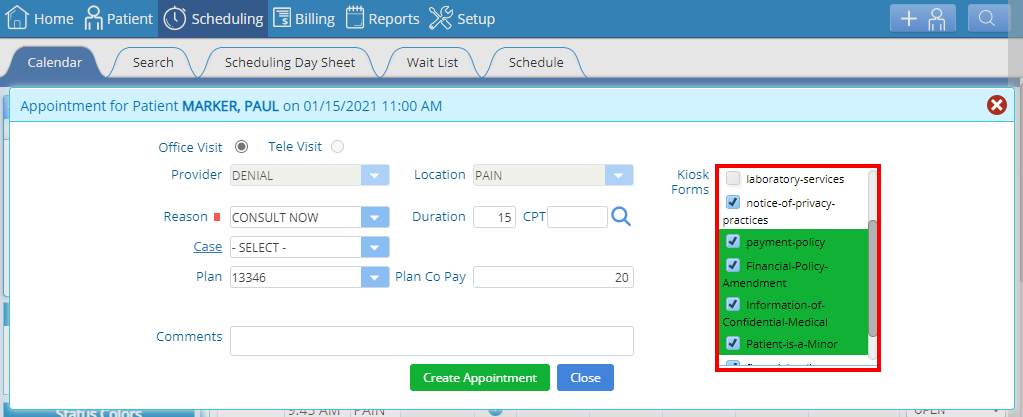Open the Reports notepad icon
This screenshot has width=1023, height=417.
pos(355,18)
